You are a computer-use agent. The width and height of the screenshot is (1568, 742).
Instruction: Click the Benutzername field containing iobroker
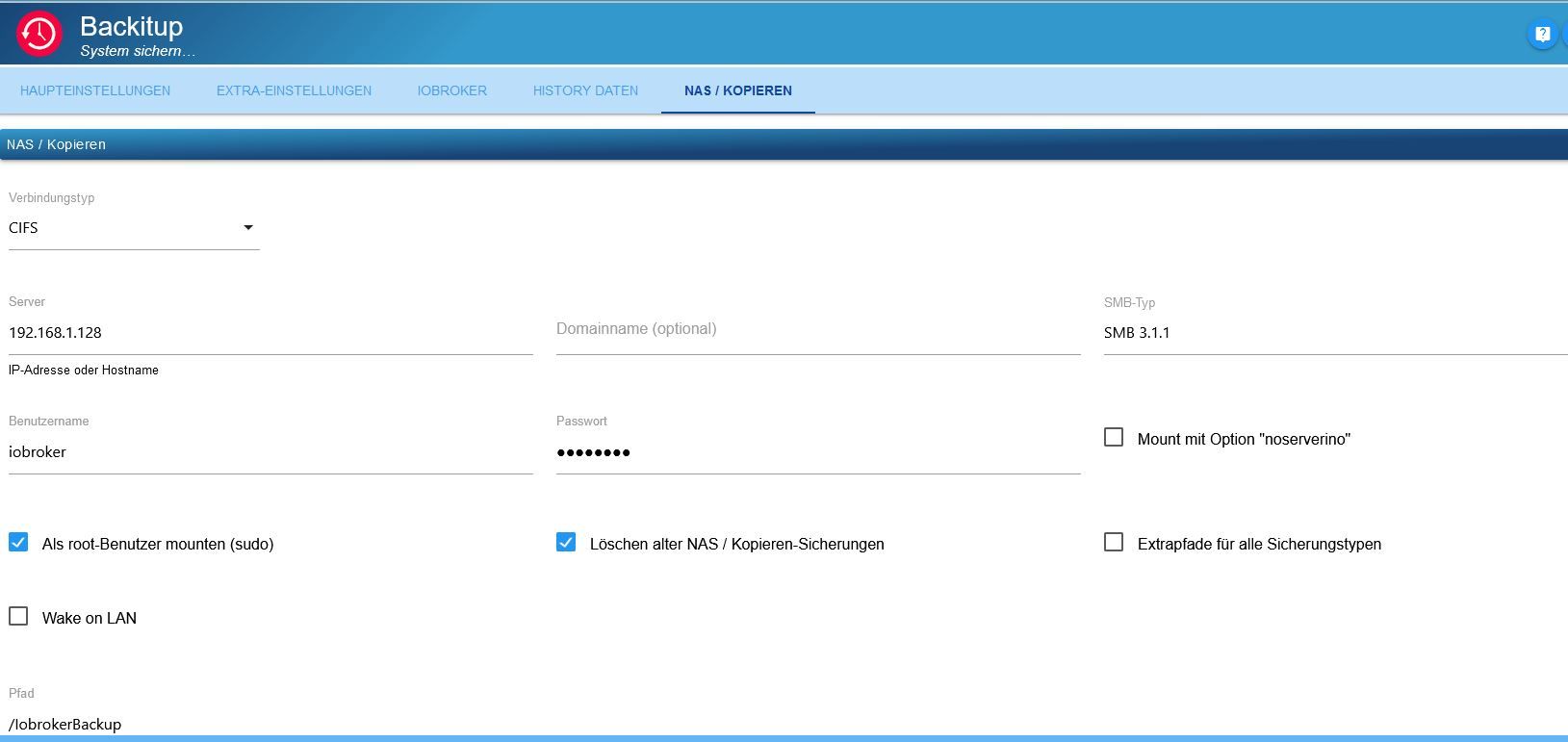tap(270, 452)
